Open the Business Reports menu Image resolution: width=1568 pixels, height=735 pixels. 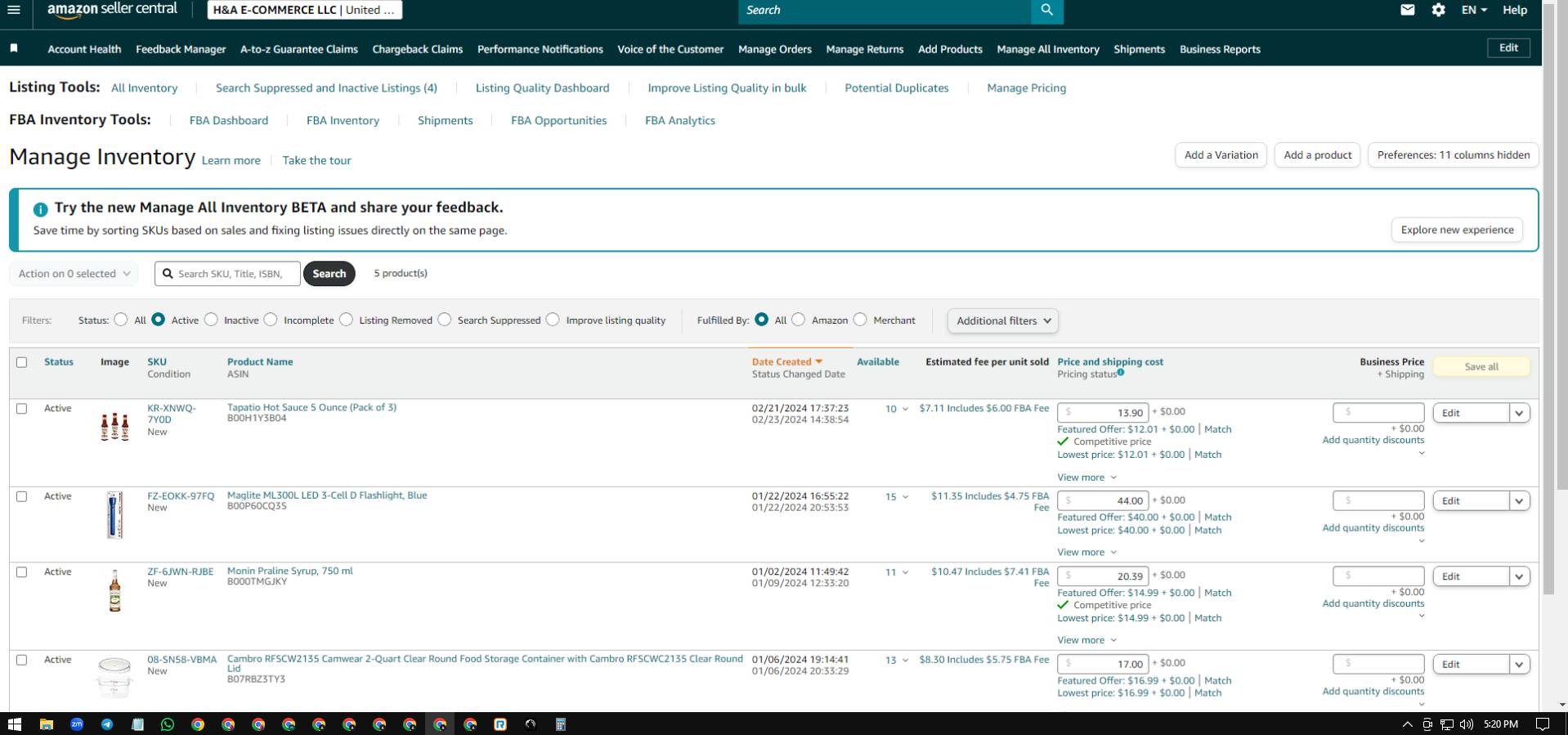[x=1220, y=49]
